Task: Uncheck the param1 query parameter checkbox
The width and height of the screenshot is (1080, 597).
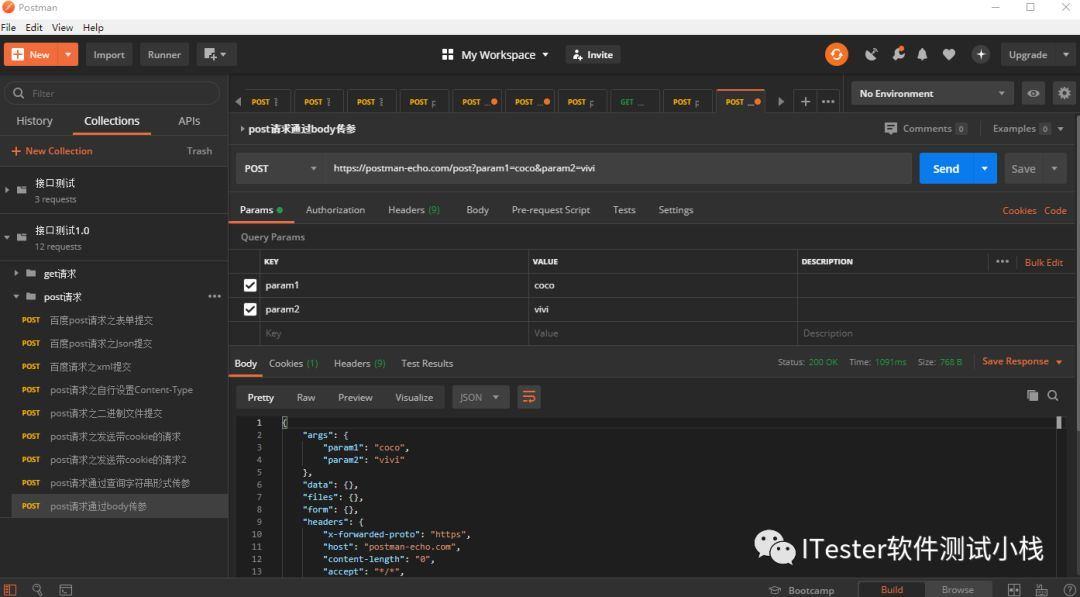Action: pyautogui.click(x=250, y=285)
